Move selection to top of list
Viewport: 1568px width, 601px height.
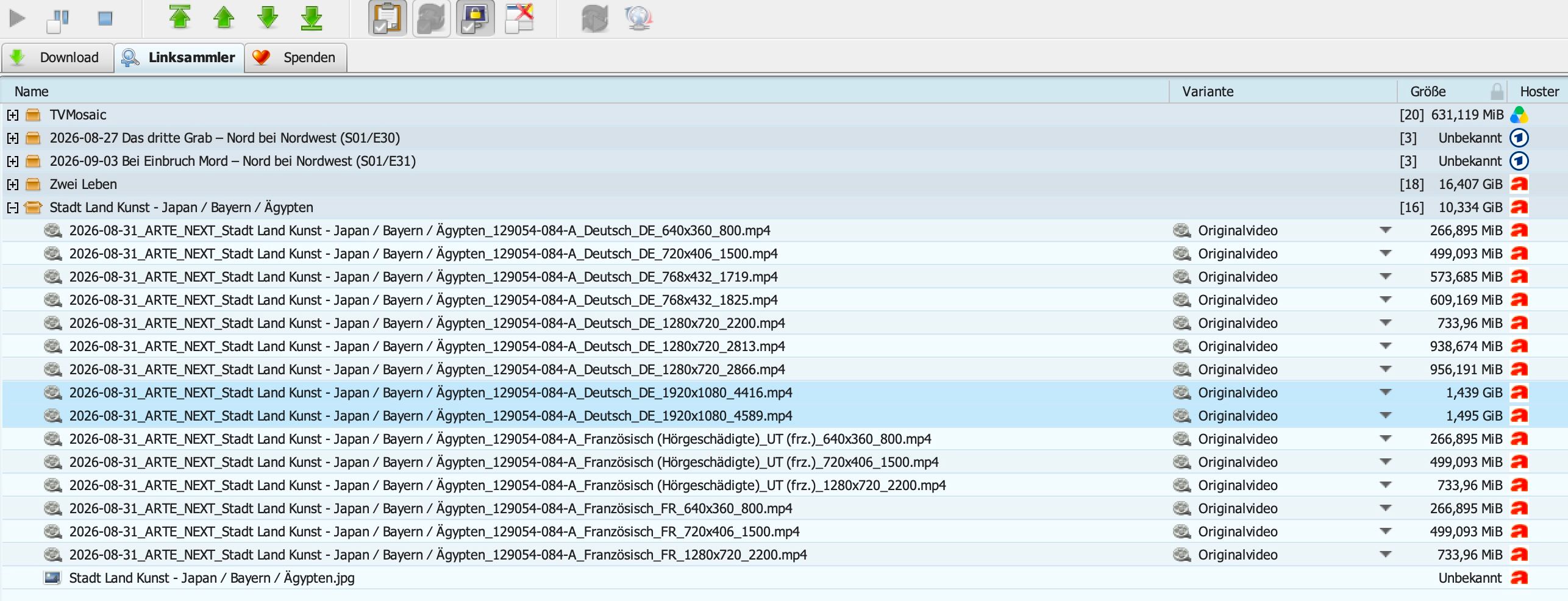pos(180,17)
